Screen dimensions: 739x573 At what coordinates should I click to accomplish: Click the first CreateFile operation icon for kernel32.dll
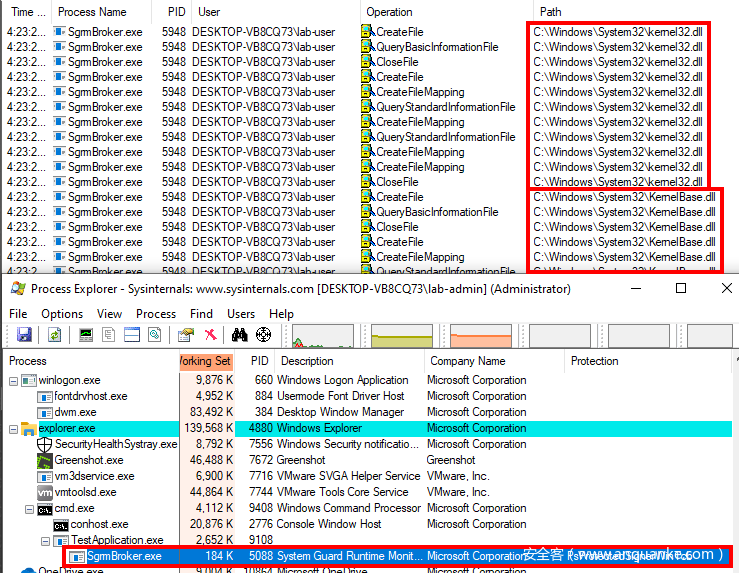(368, 32)
